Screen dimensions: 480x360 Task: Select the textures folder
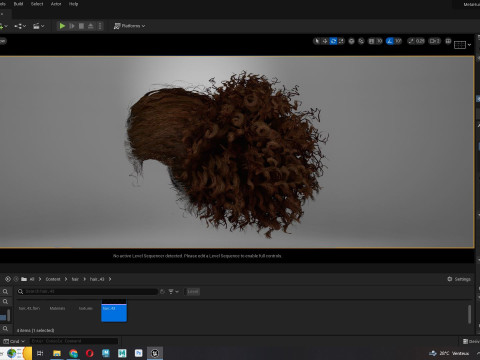[86, 308]
